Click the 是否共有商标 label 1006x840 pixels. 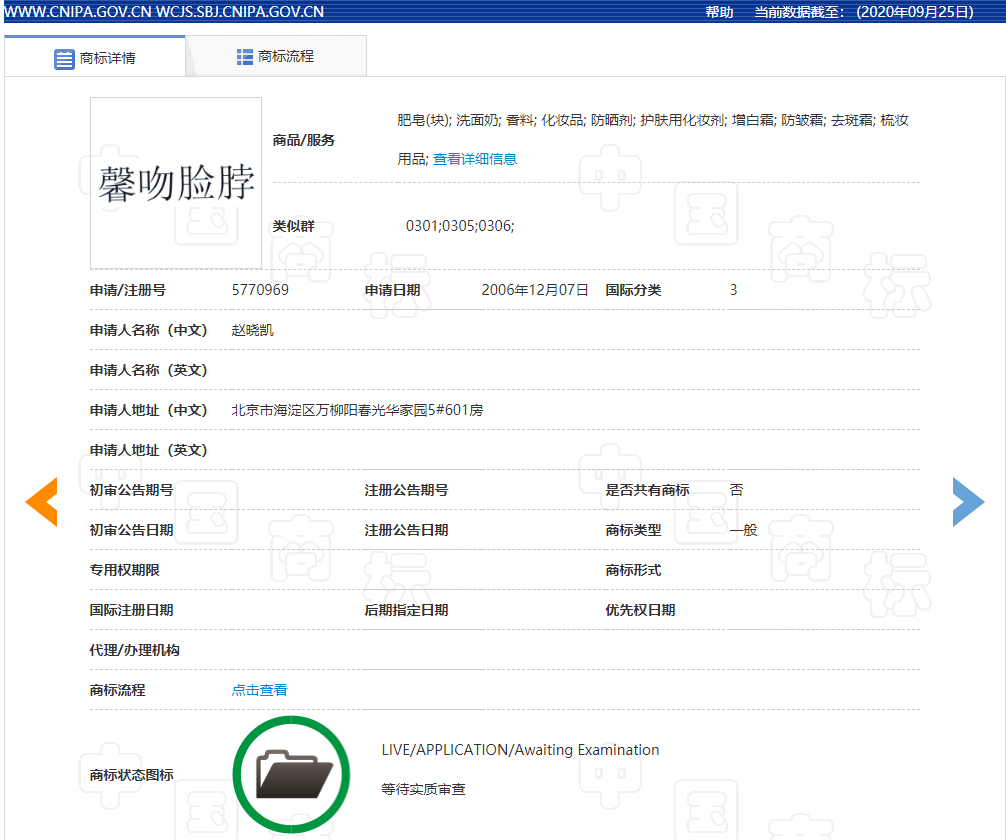click(x=647, y=490)
